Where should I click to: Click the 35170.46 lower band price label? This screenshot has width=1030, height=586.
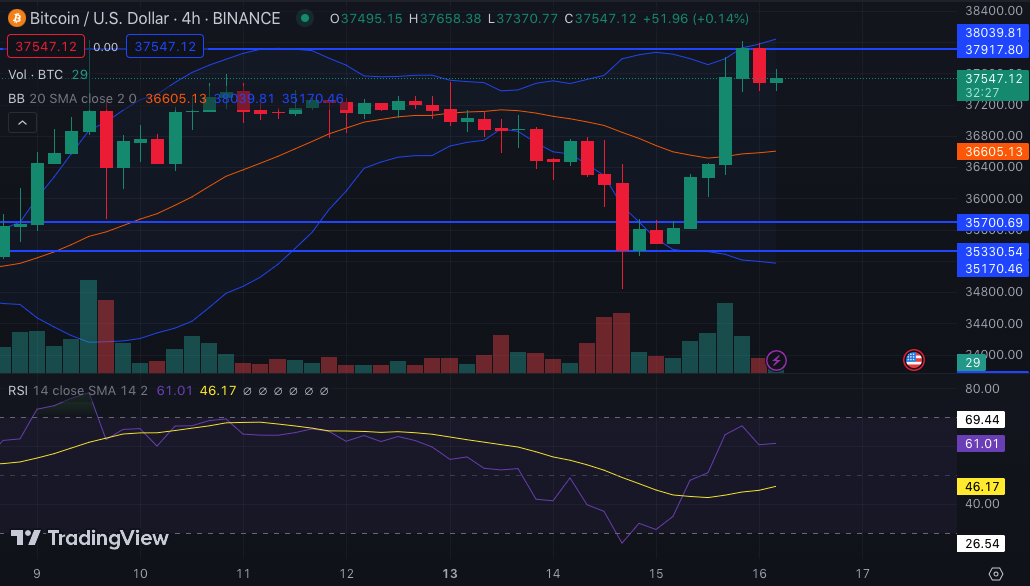[x=993, y=268]
